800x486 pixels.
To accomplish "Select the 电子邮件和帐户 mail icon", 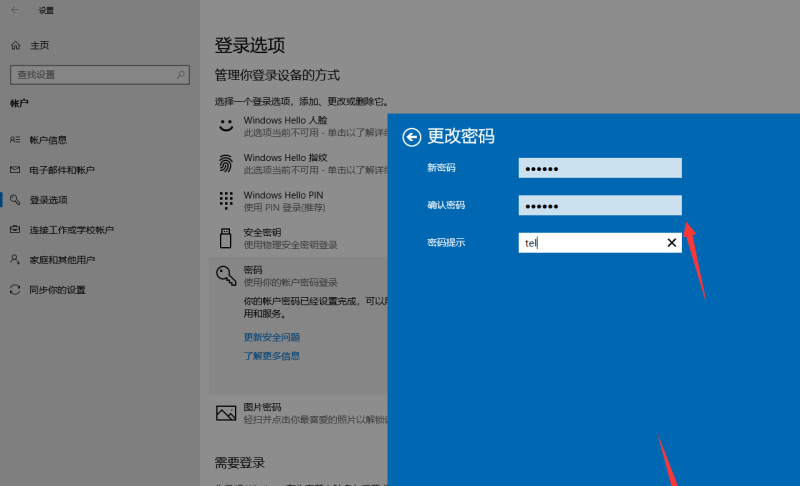I will coord(15,170).
